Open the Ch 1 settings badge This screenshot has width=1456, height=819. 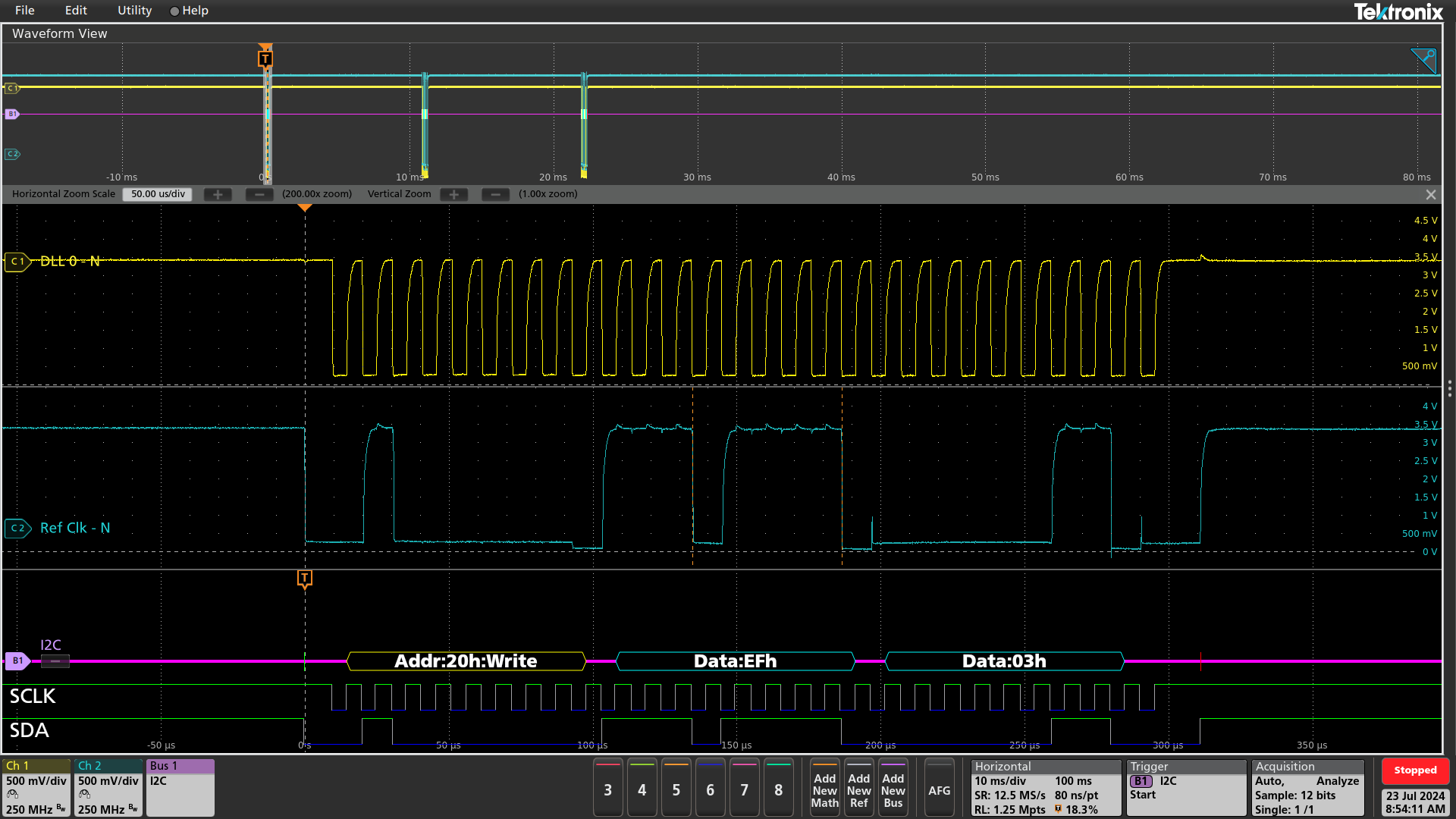tap(36, 788)
